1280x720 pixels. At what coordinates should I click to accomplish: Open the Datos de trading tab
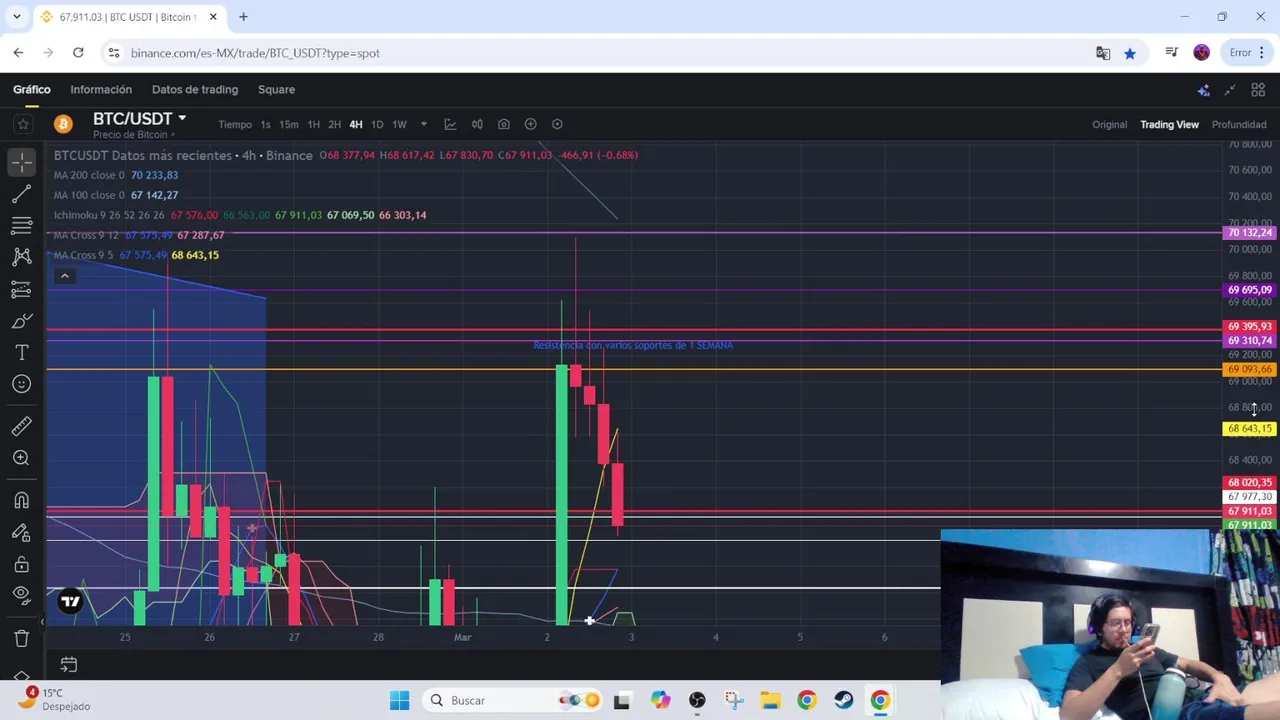[x=195, y=90]
